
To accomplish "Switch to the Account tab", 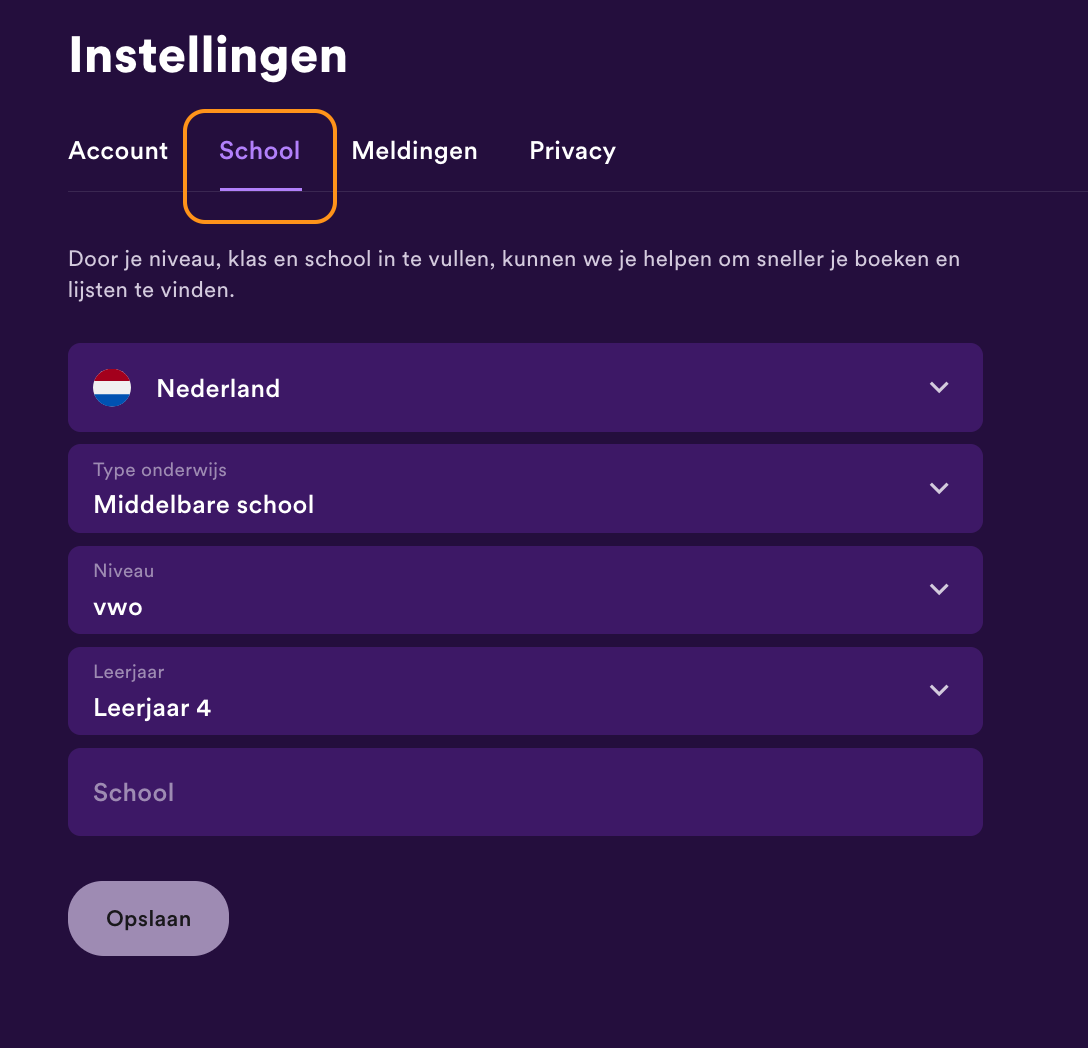I will [x=117, y=150].
